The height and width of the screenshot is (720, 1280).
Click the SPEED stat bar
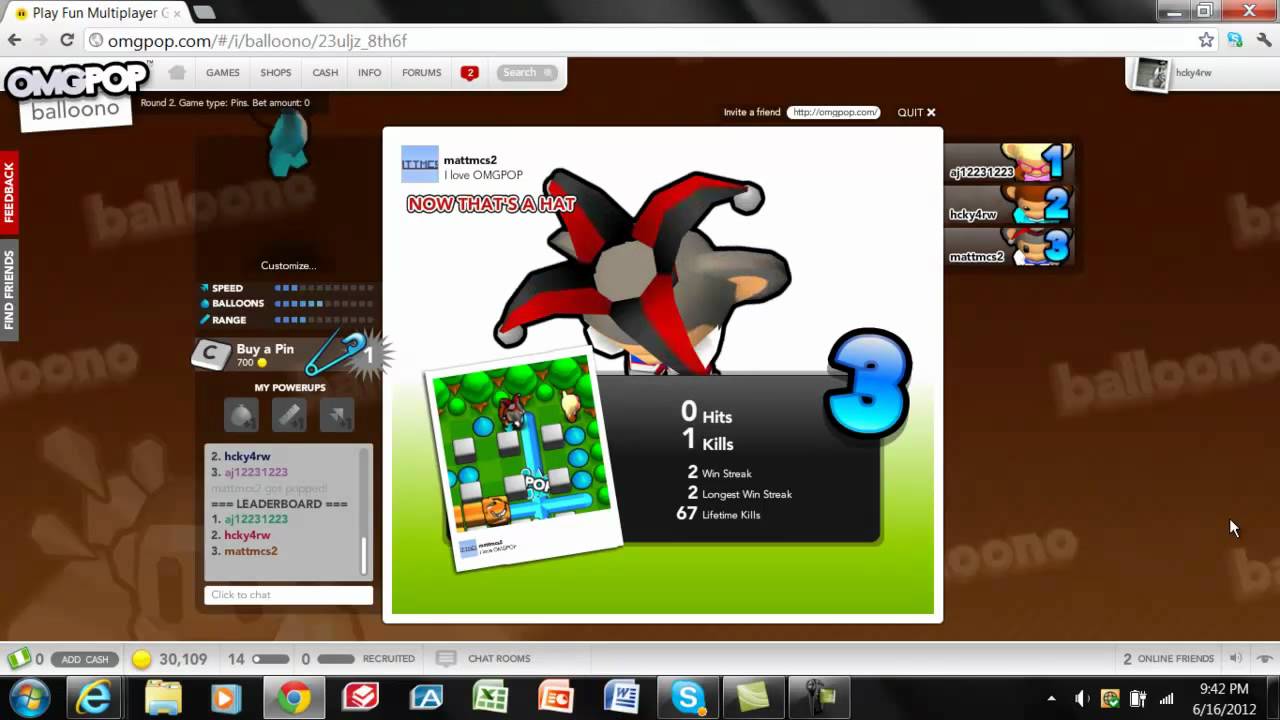click(x=323, y=288)
